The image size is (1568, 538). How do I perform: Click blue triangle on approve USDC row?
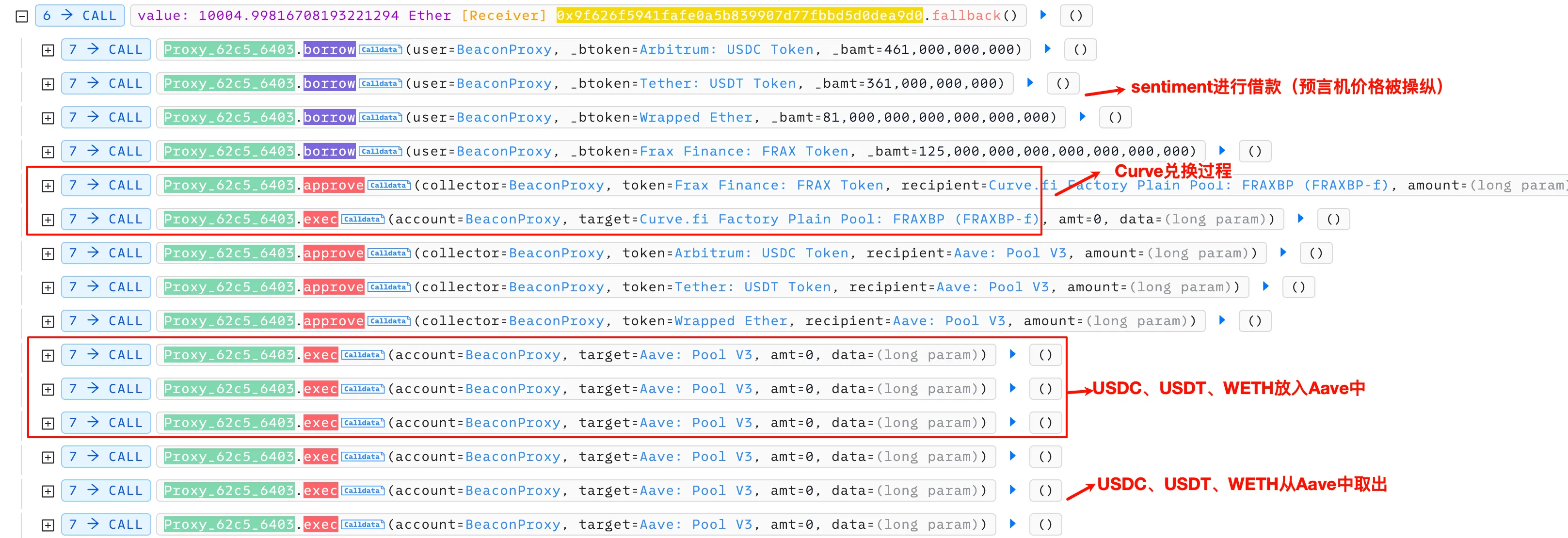(x=1283, y=252)
